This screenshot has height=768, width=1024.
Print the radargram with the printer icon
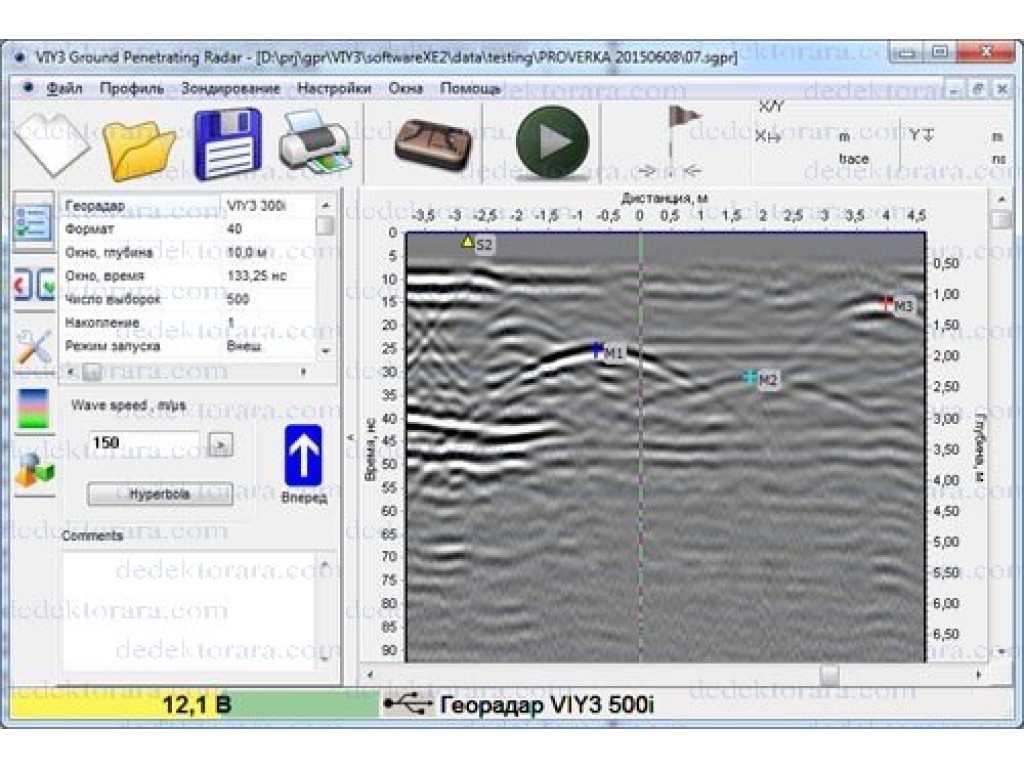point(315,142)
